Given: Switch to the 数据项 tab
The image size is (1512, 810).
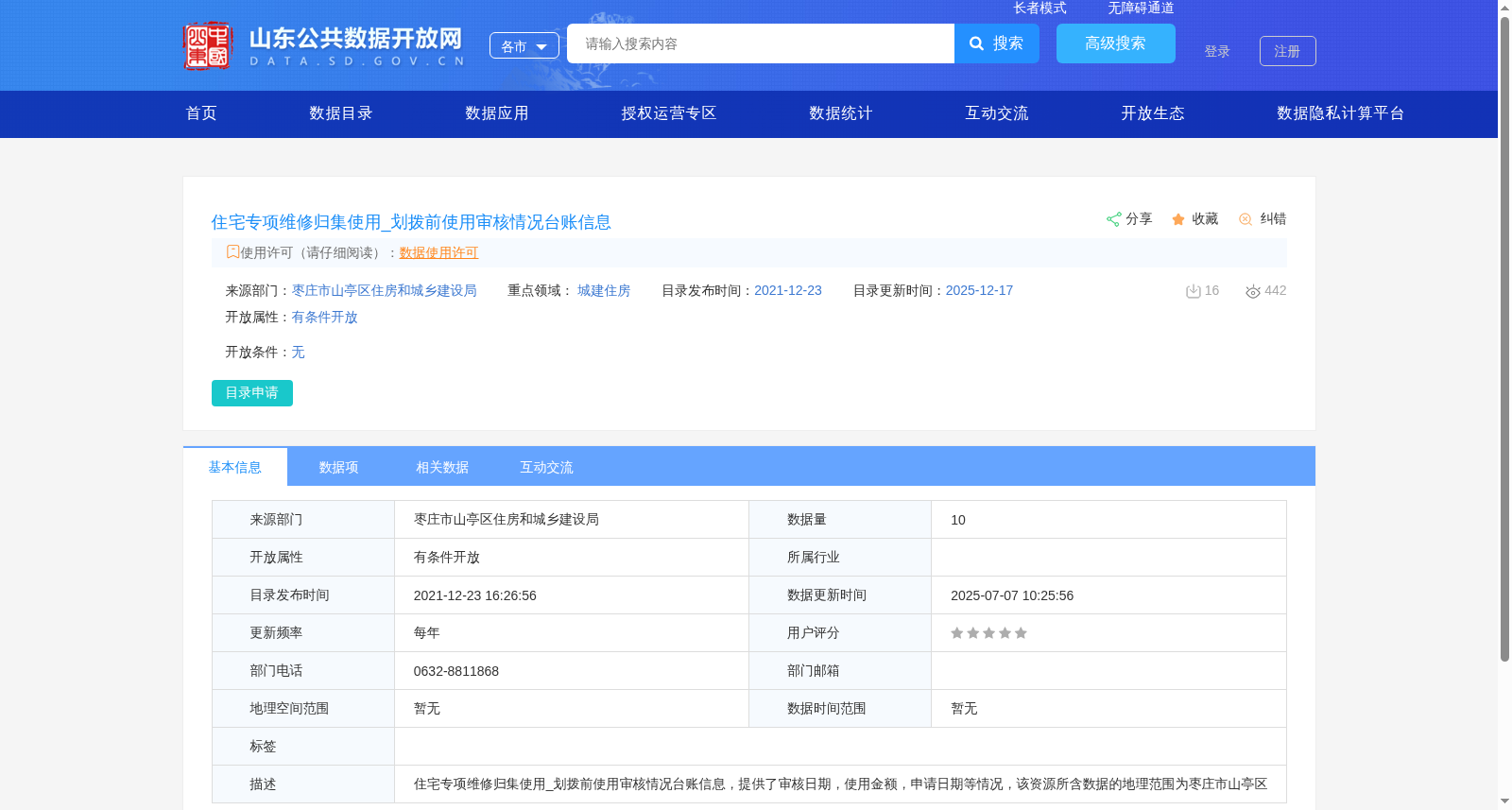Looking at the screenshot, I should 338,467.
